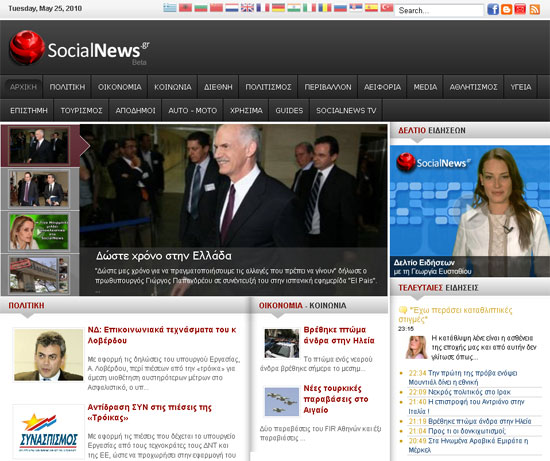Select the Bulgarian flag language icon
Image resolution: width=550 pixels, height=461 pixels.
(x=201, y=8)
